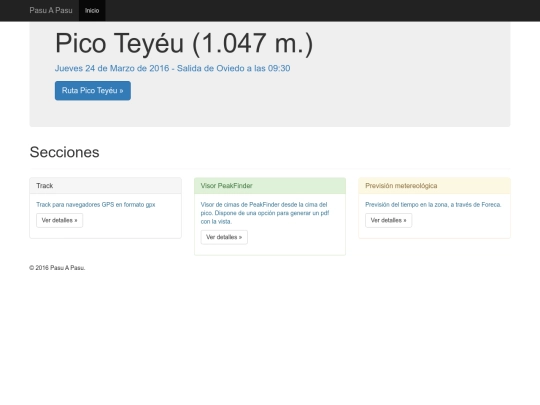This screenshot has width=540, height=405.
Task: Click the Previsión metereológica panel header
Action: click(435, 186)
